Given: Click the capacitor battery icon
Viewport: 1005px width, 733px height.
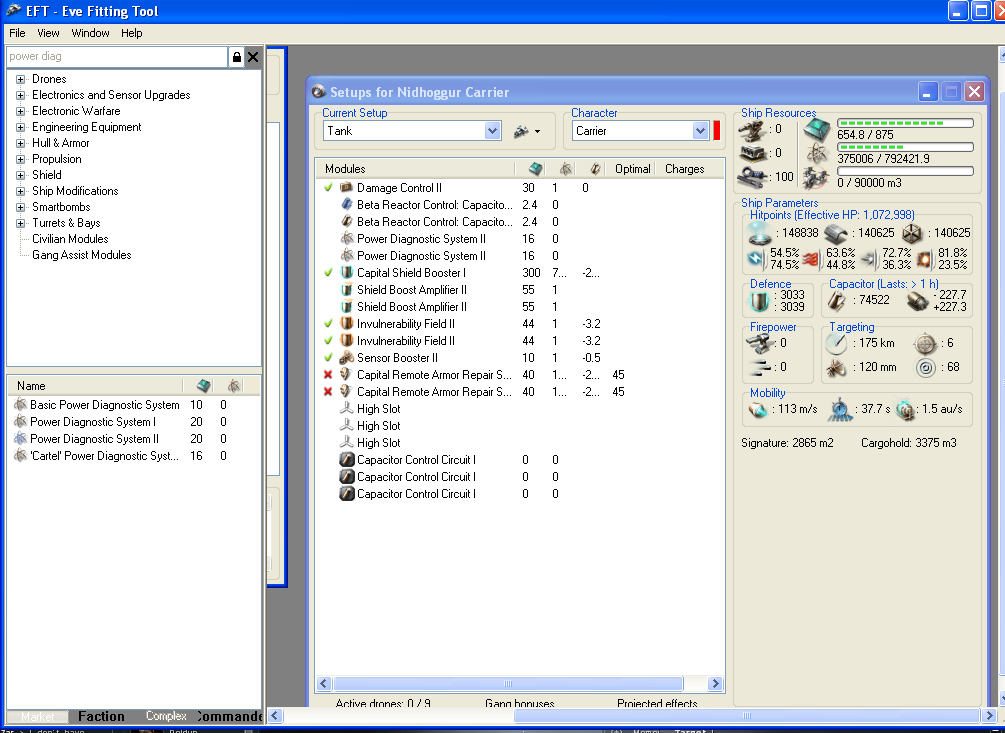Looking at the screenshot, I should tap(836, 301).
